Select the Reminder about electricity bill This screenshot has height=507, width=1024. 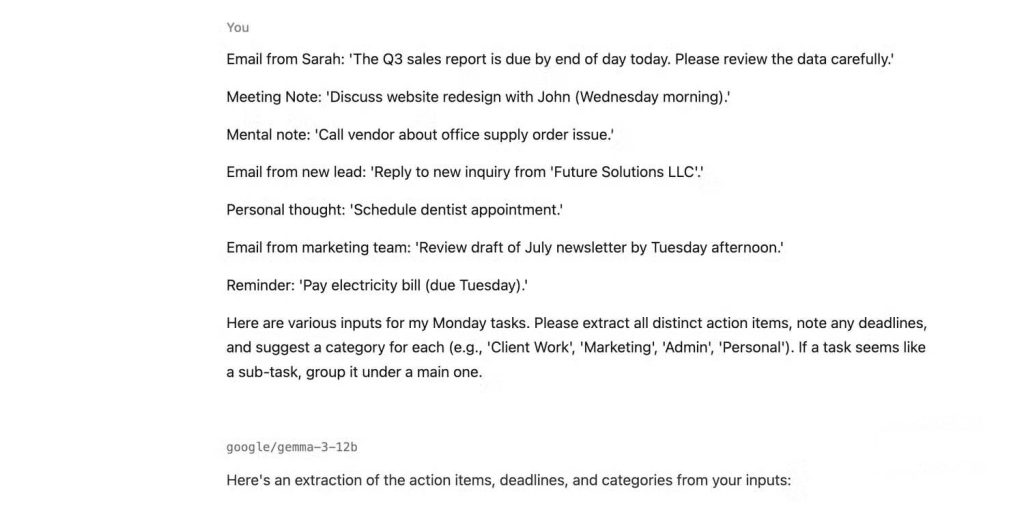(377, 286)
